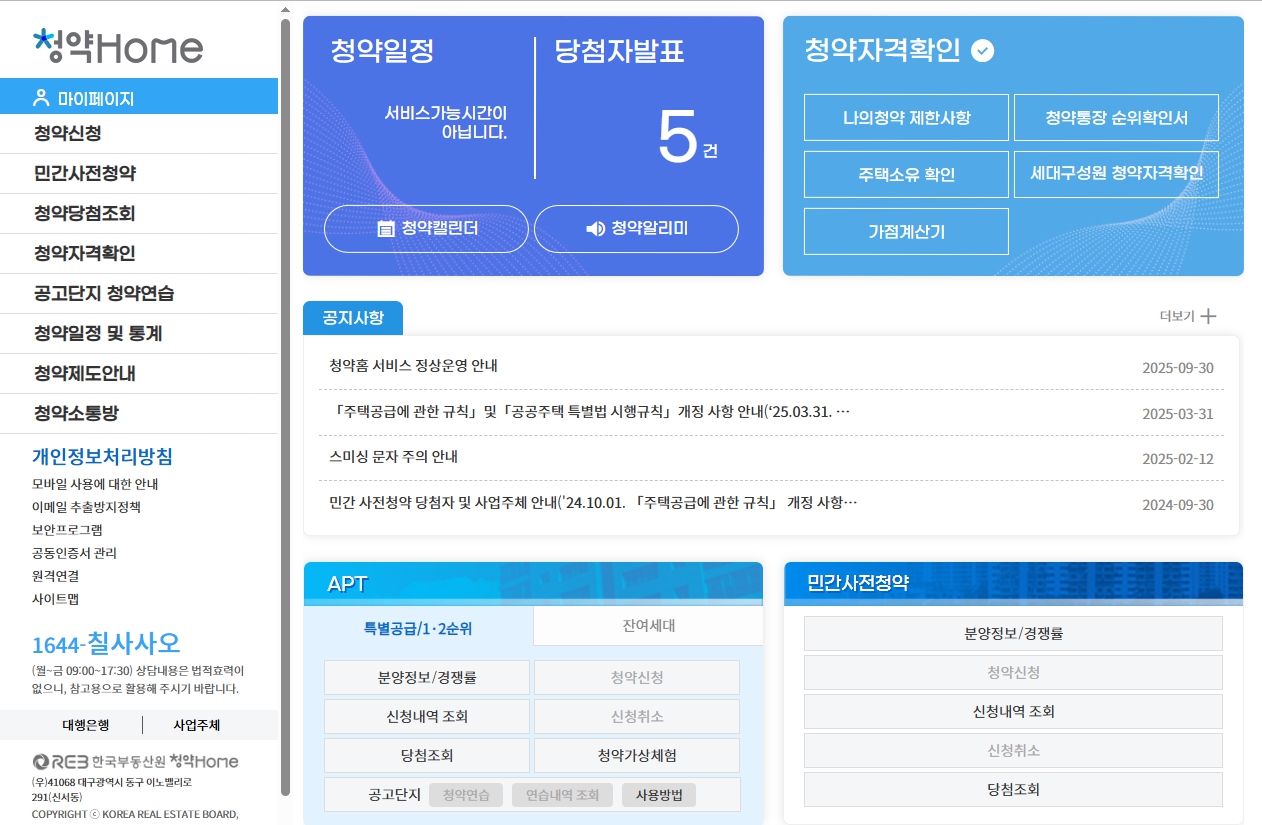Image resolution: width=1262 pixels, height=825 pixels.
Task: Open notice 민간 사전청약 당첨자 및 사업주체 안내
Action: [593, 502]
